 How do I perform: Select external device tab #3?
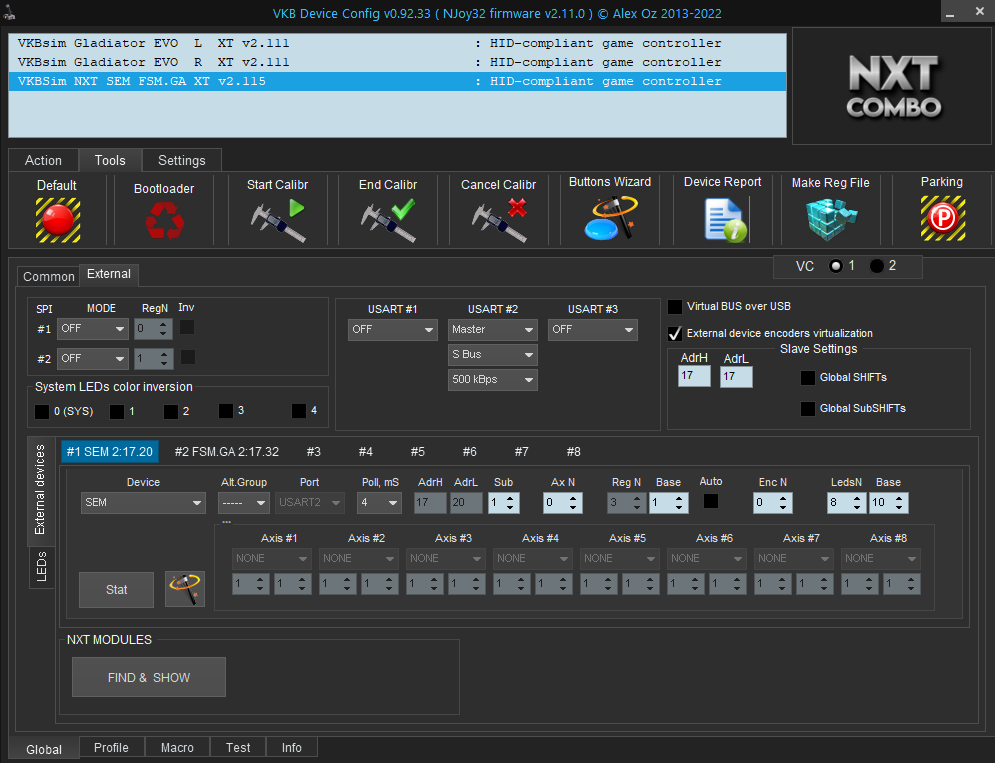[313, 452]
